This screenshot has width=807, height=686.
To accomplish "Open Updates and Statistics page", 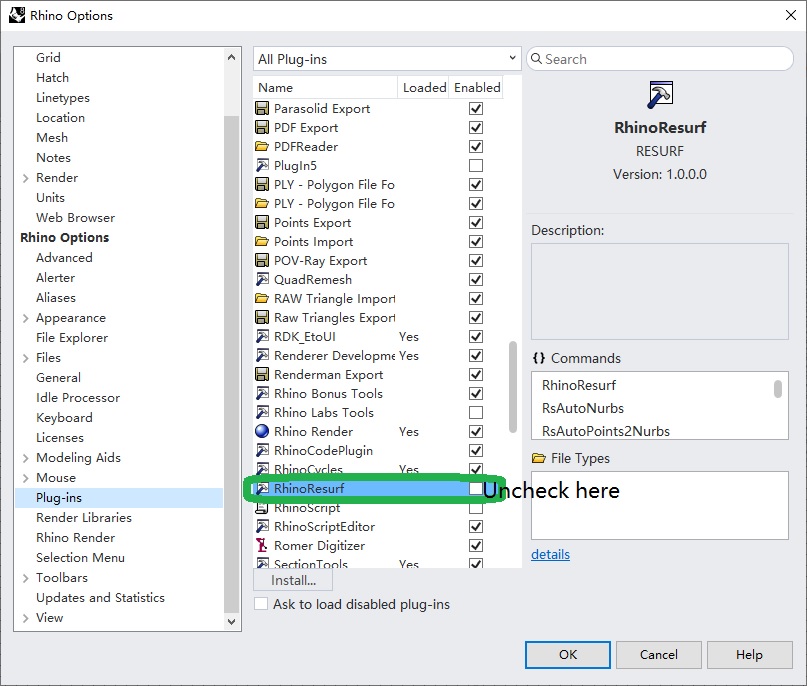I will [x=100, y=597].
